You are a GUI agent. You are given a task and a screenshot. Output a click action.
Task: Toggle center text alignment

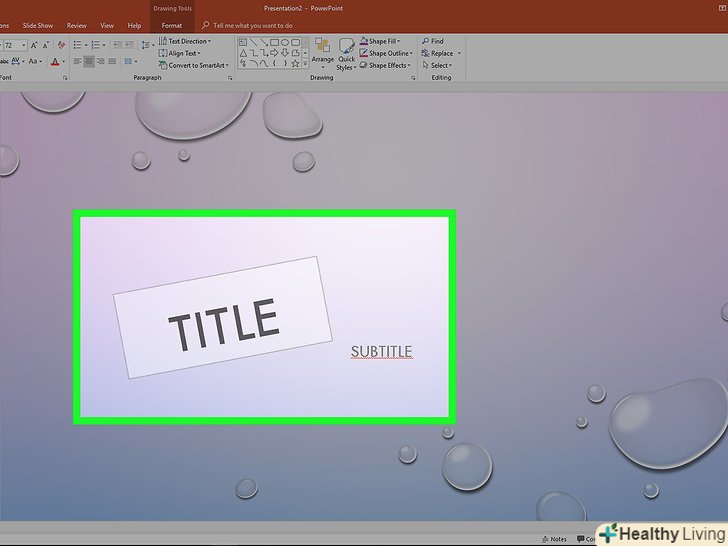[x=89, y=62]
